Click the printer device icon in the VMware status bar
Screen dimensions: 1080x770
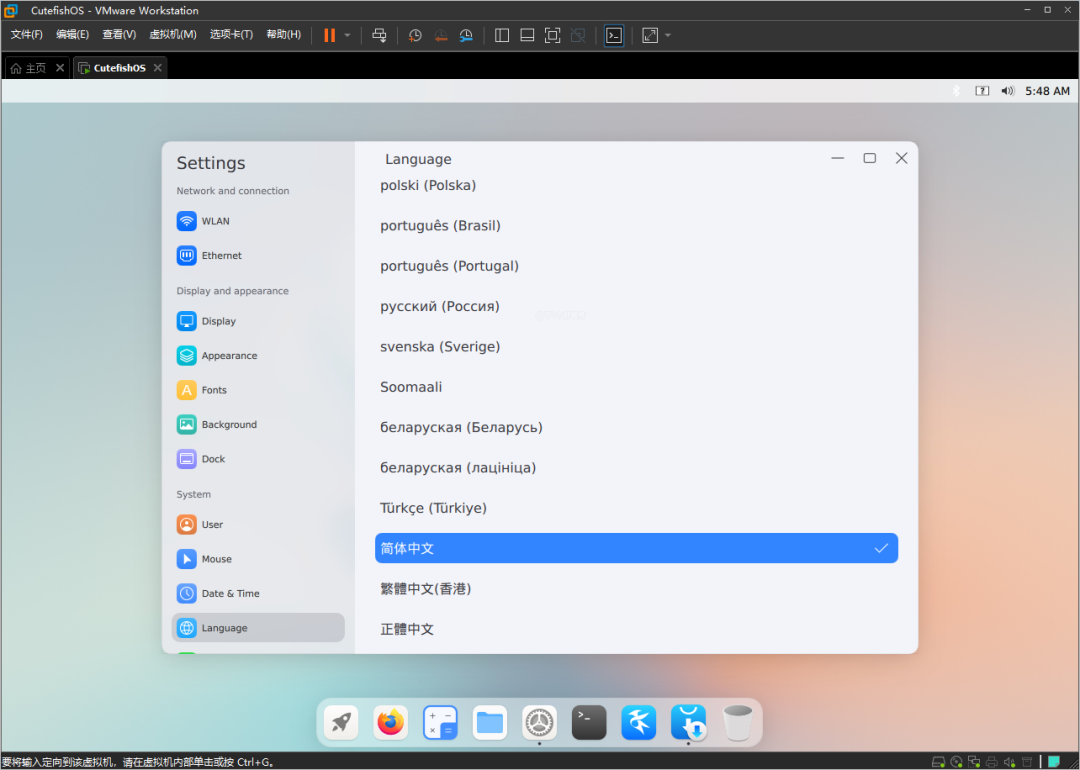click(x=992, y=762)
